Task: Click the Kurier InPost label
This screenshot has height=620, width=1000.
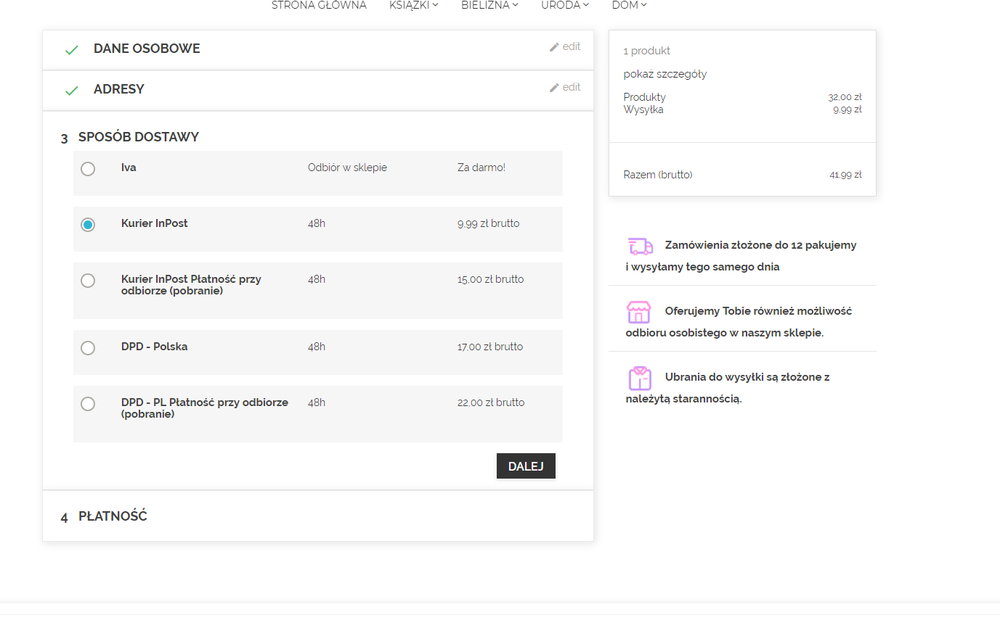Action: [x=154, y=223]
